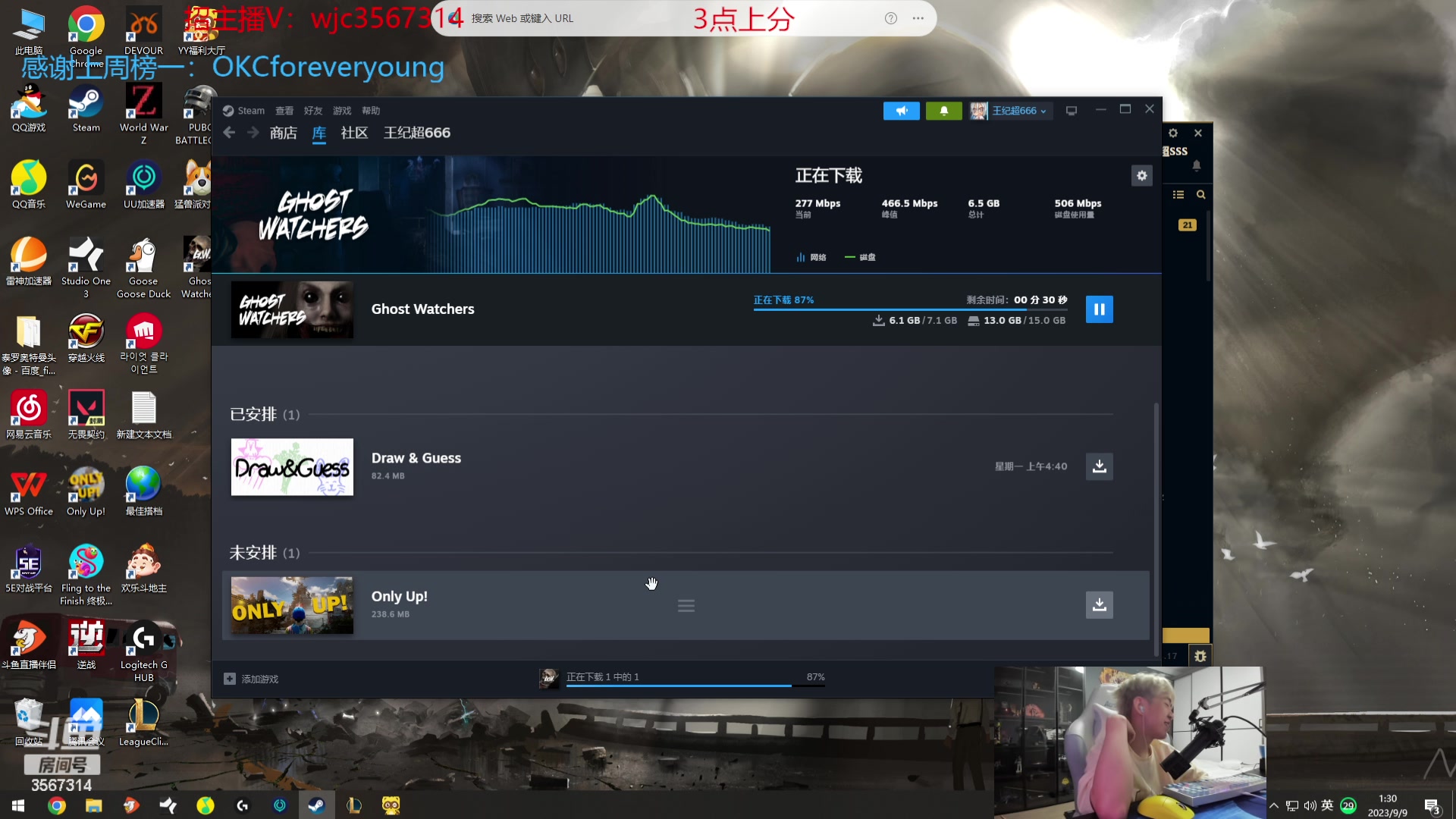Image resolution: width=1456 pixels, height=819 pixels.
Task: Click Ghost Watchers game title
Action: [422, 309]
